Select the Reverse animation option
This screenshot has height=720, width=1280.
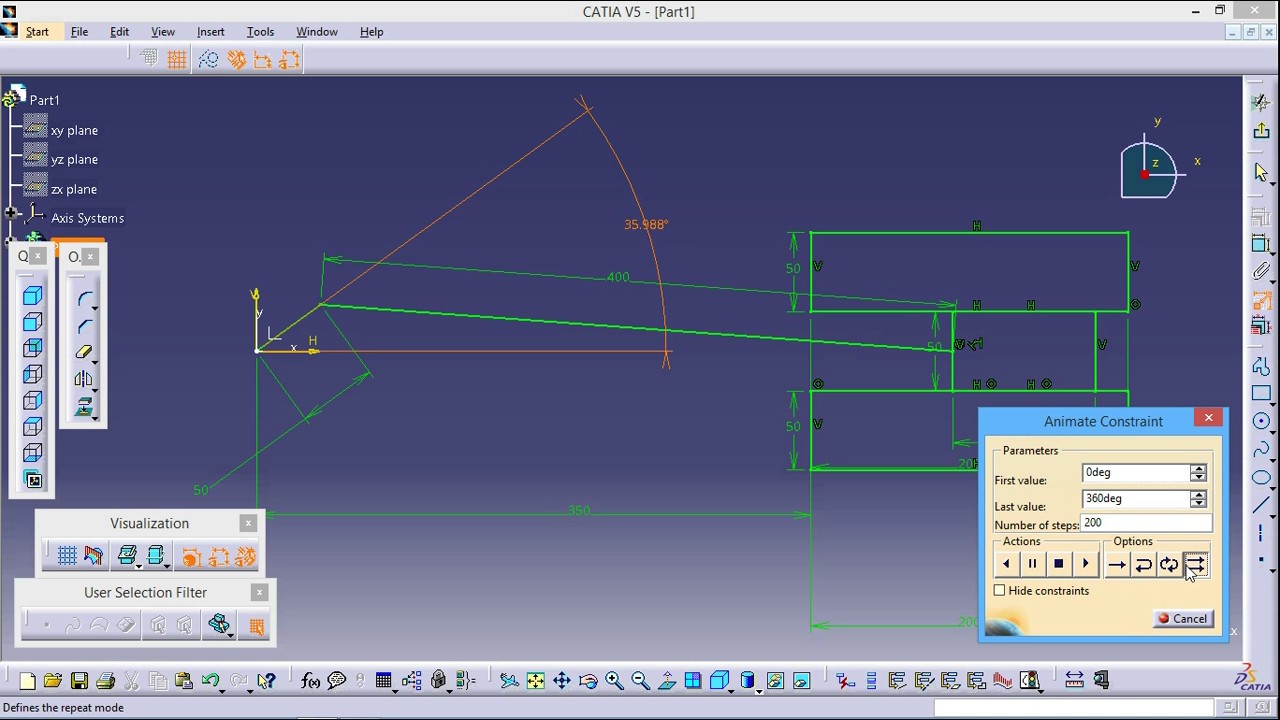tap(1143, 565)
